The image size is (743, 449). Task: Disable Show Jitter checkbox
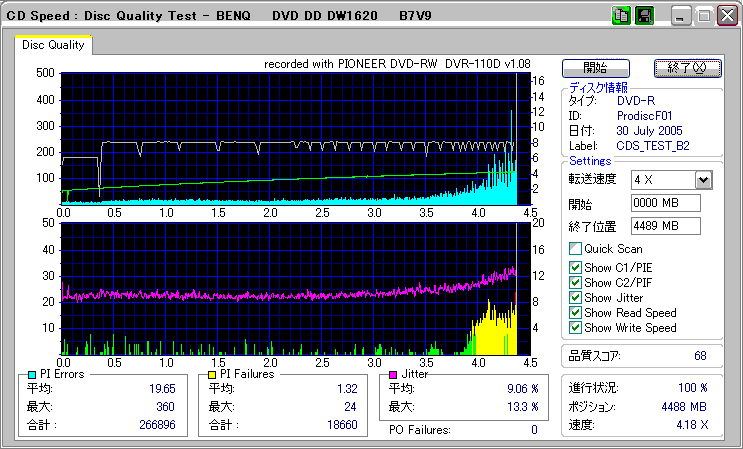pos(575,297)
